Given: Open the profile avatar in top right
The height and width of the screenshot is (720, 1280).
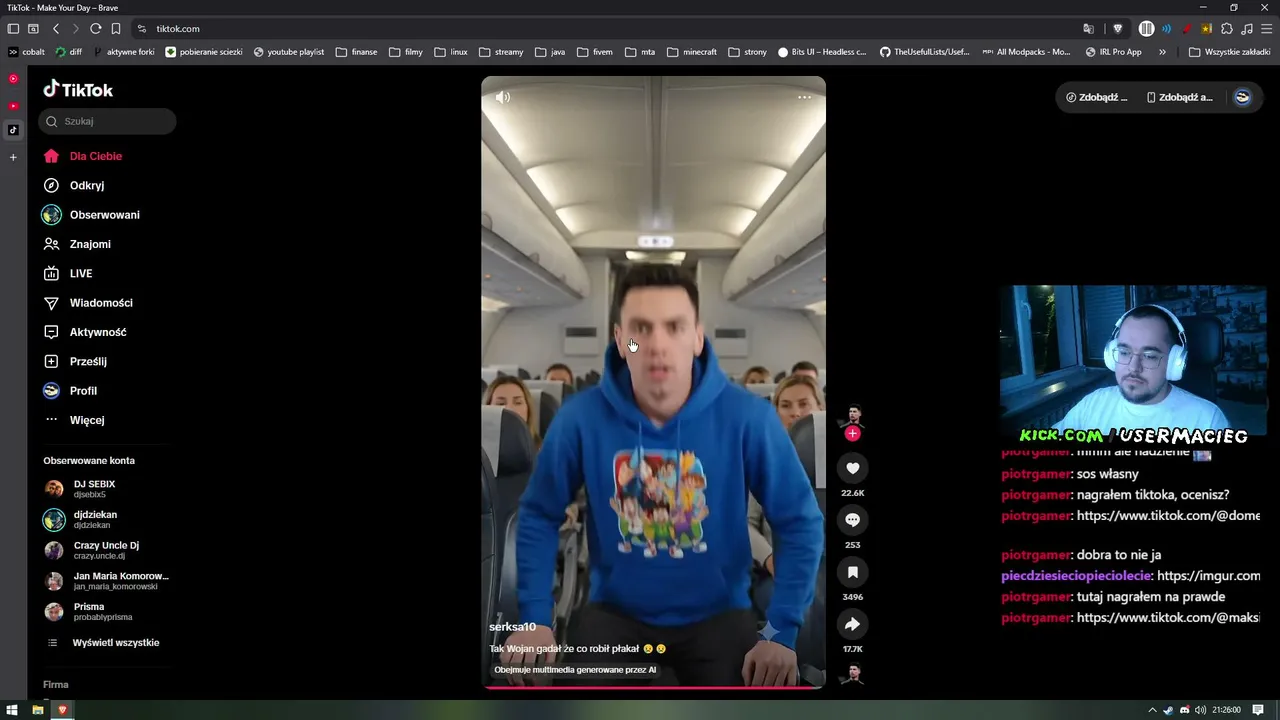Looking at the screenshot, I should (x=1243, y=97).
